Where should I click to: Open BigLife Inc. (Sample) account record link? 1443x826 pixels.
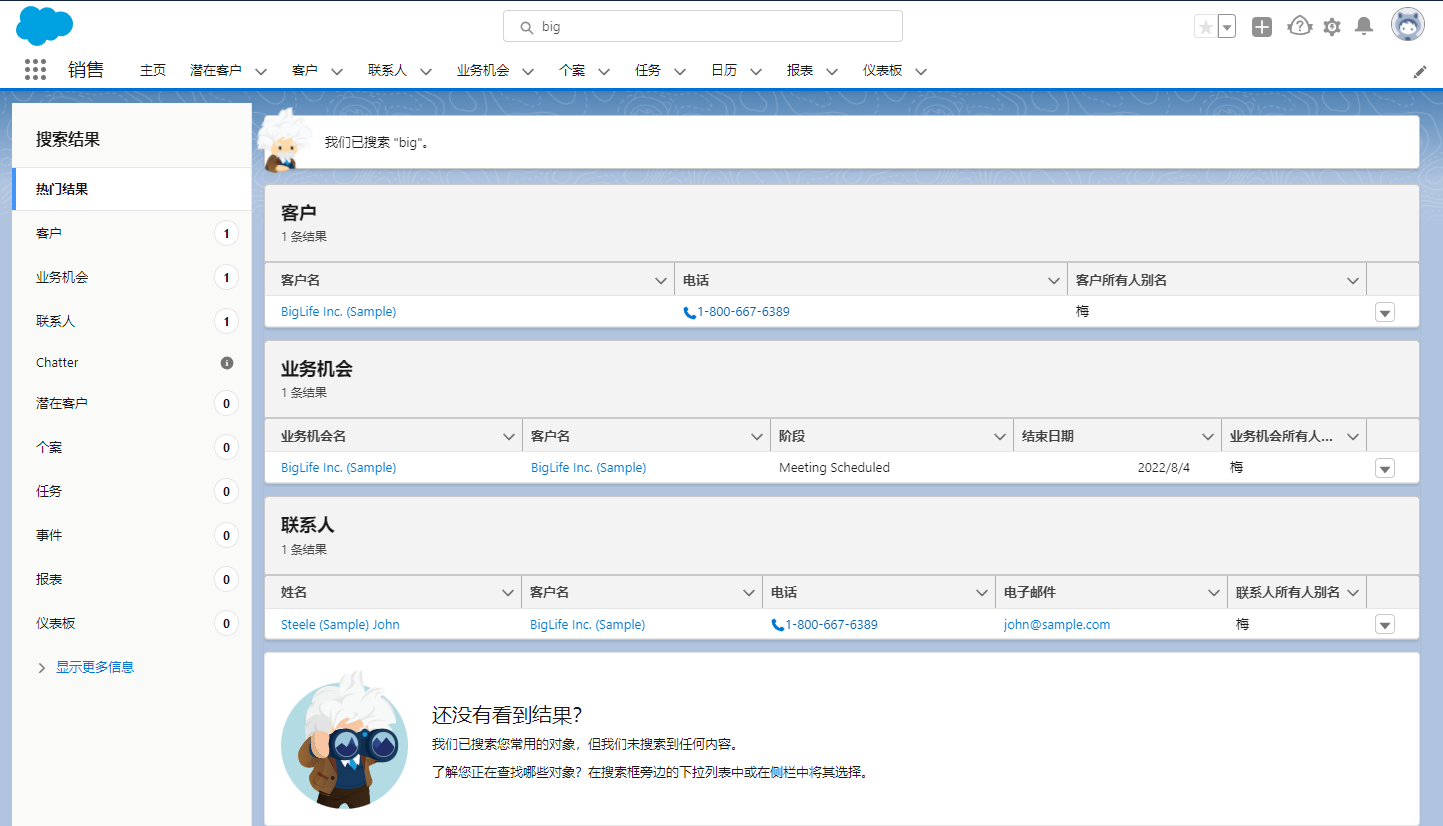[338, 312]
